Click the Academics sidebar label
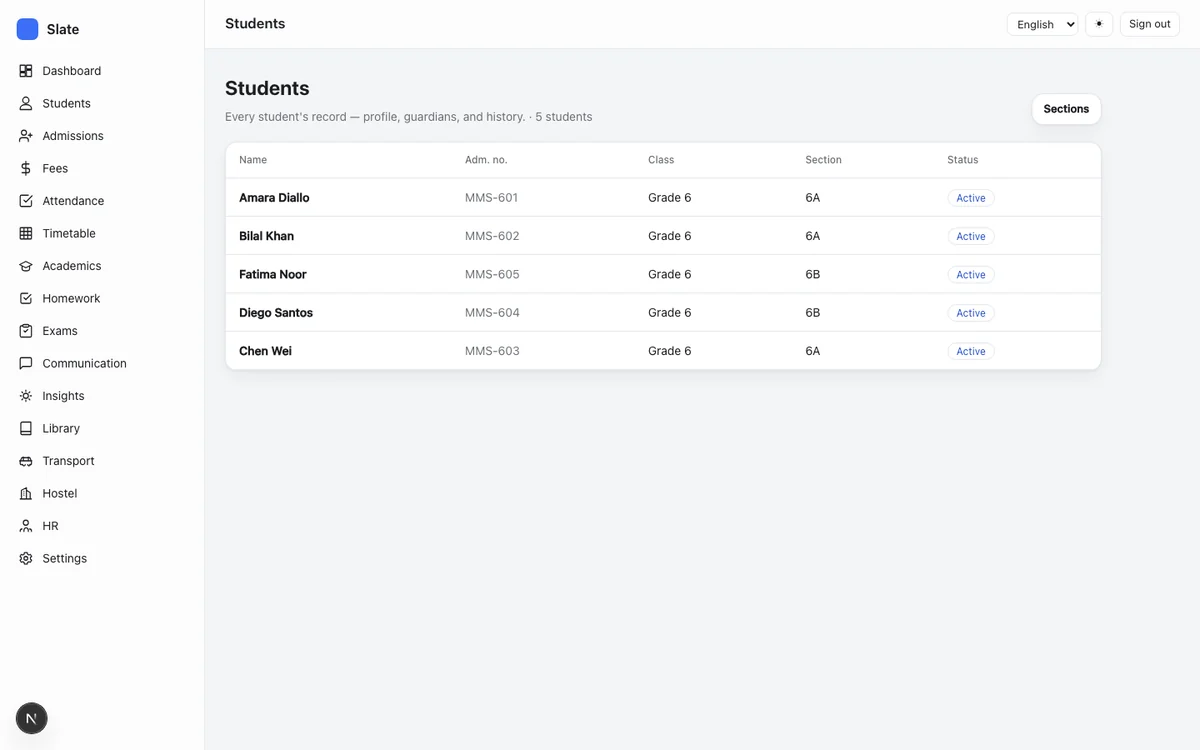1200x750 pixels. click(x=72, y=266)
